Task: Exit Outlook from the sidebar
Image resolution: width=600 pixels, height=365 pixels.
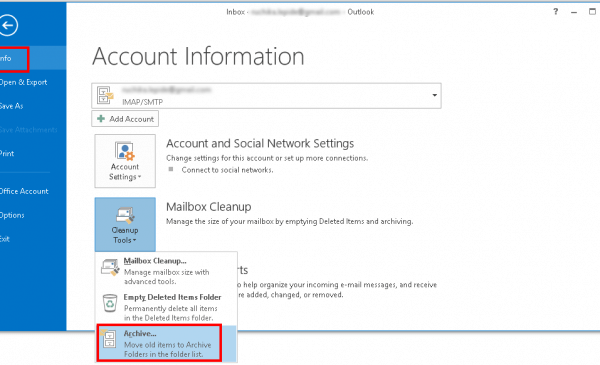Action: 5,239
